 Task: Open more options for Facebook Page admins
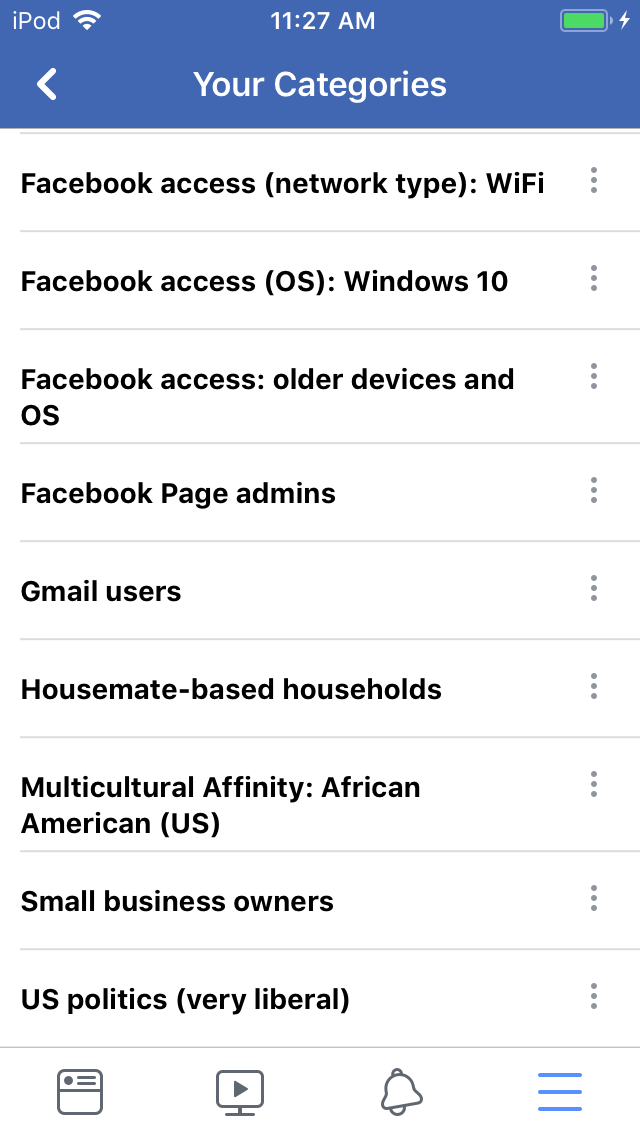click(594, 491)
